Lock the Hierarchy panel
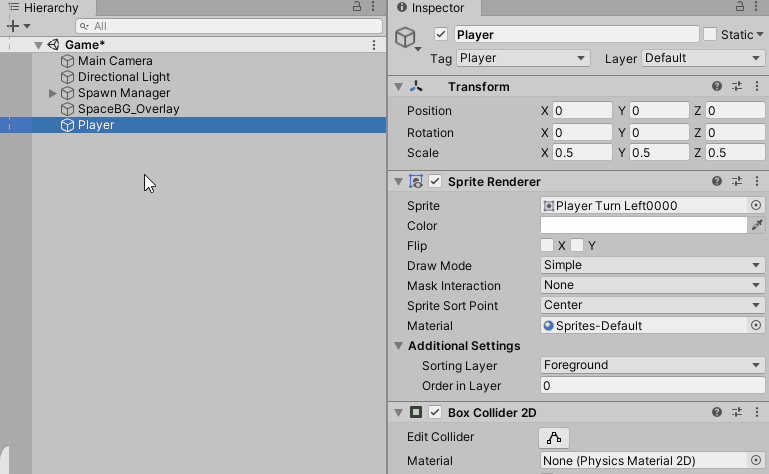This screenshot has width=769, height=474. (x=357, y=6)
